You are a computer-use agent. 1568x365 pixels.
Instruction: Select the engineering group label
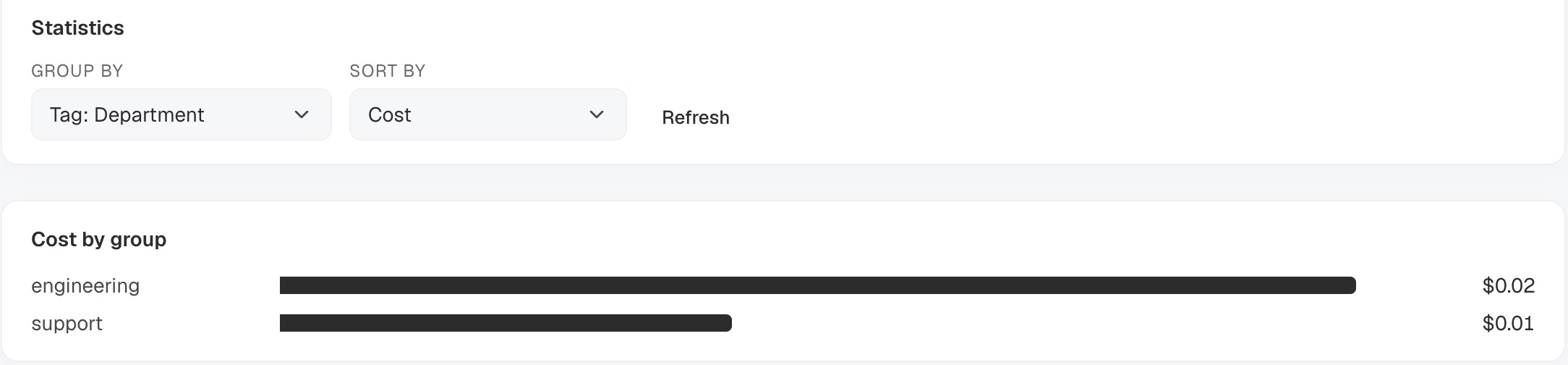[x=85, y=286]
